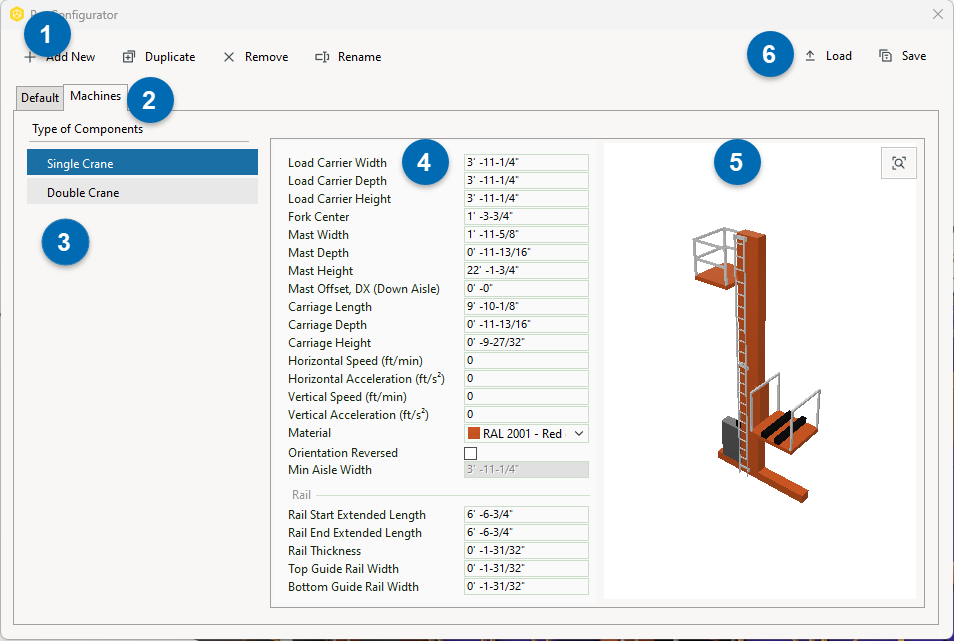Select the Machines tab
Viewport: 954px width, 641px height.
(x=95, y=95)
